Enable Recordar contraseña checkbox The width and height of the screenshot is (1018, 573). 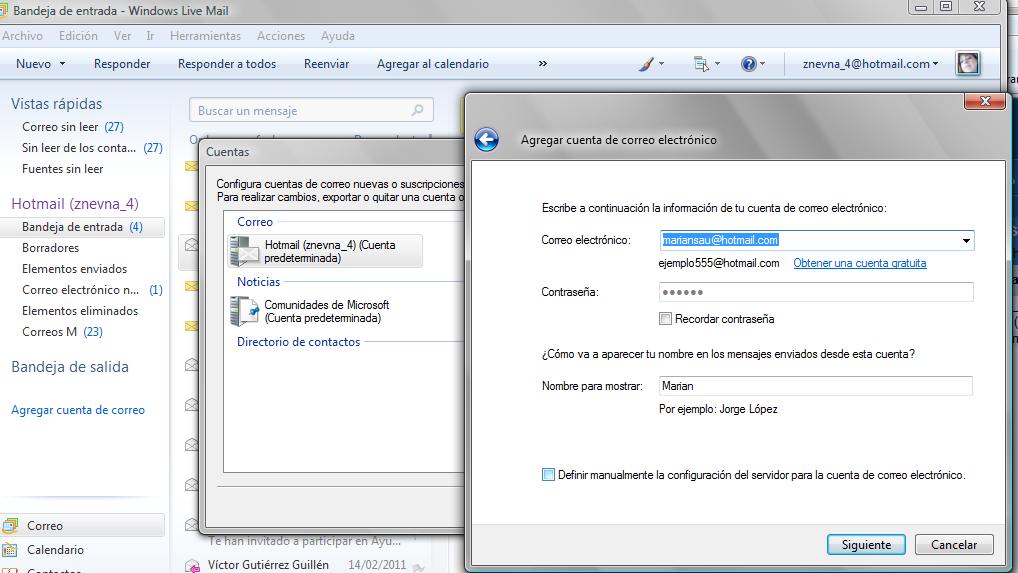(665, 319)
